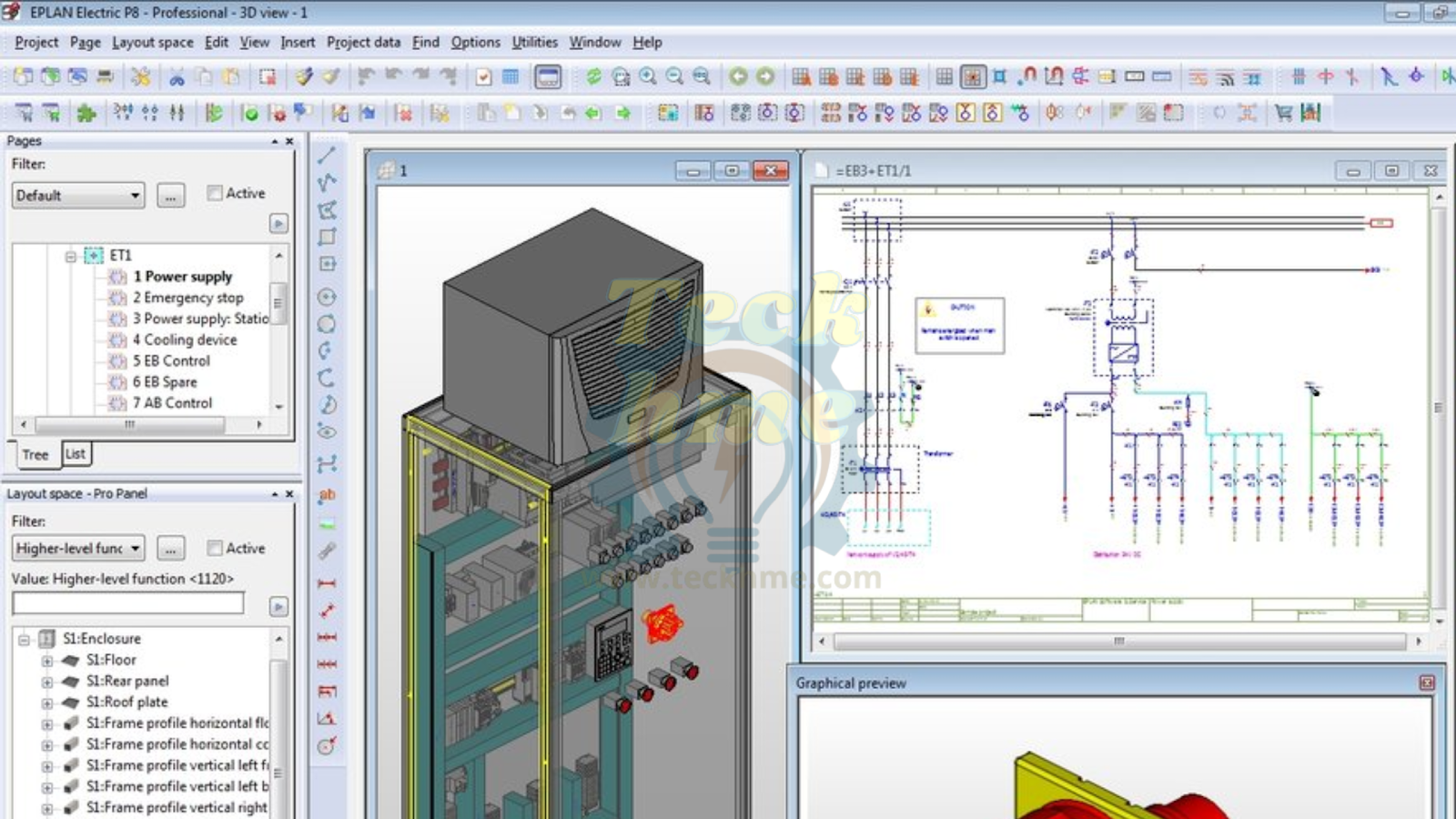The height and width of the screenshot is (819, 1456).
Task: Expand the S1:Rear panel node
Action: pyautogui.click(x=47, y=682)
